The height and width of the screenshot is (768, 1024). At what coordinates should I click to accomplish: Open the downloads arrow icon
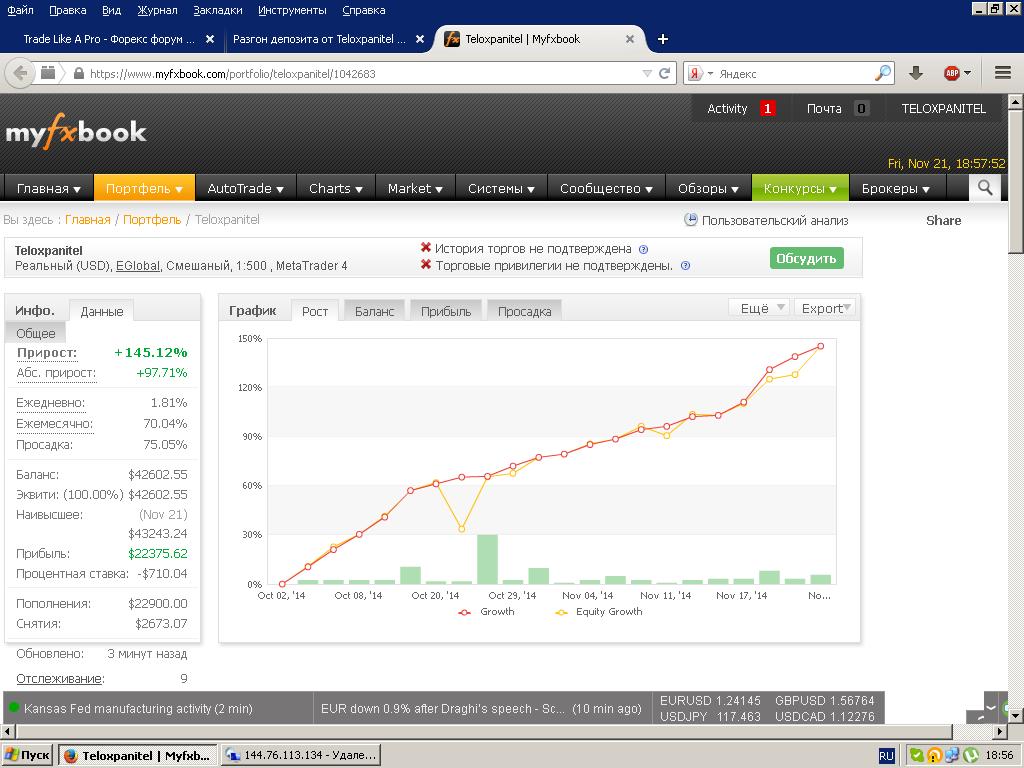[916, 73]
